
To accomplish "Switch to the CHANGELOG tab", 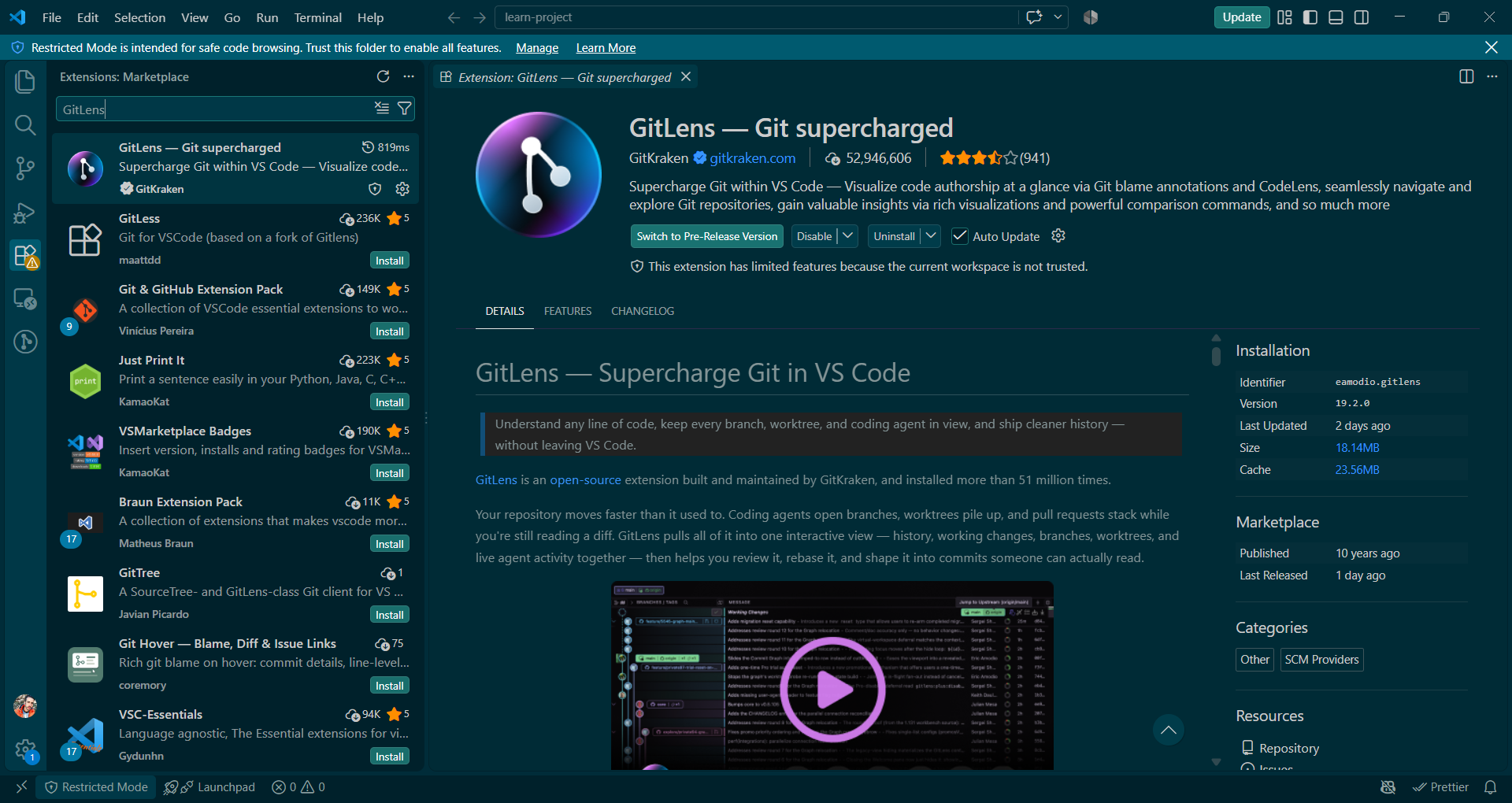I will [x=643, y=311].
